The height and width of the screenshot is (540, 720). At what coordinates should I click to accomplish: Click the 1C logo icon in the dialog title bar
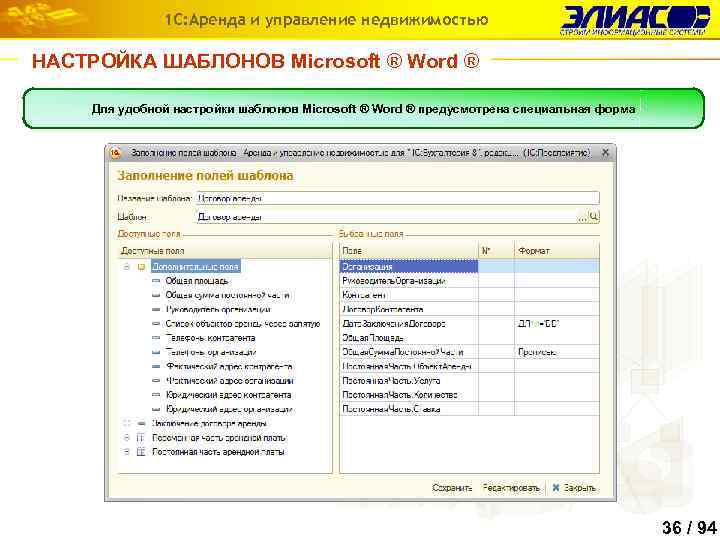click(115, 153)
